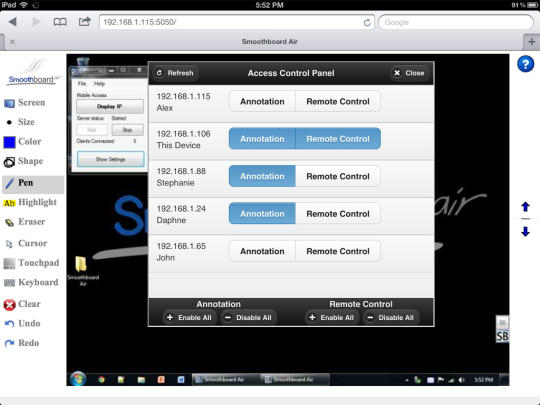
Task: Close the Access Control Panel
Action: point(409,73)
